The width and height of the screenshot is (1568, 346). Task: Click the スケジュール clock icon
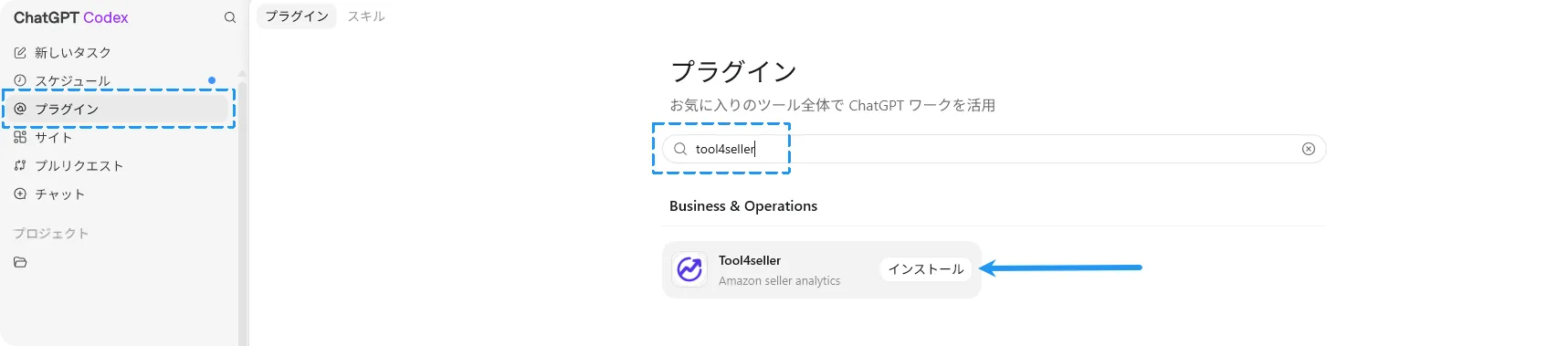tap(20, 80)
